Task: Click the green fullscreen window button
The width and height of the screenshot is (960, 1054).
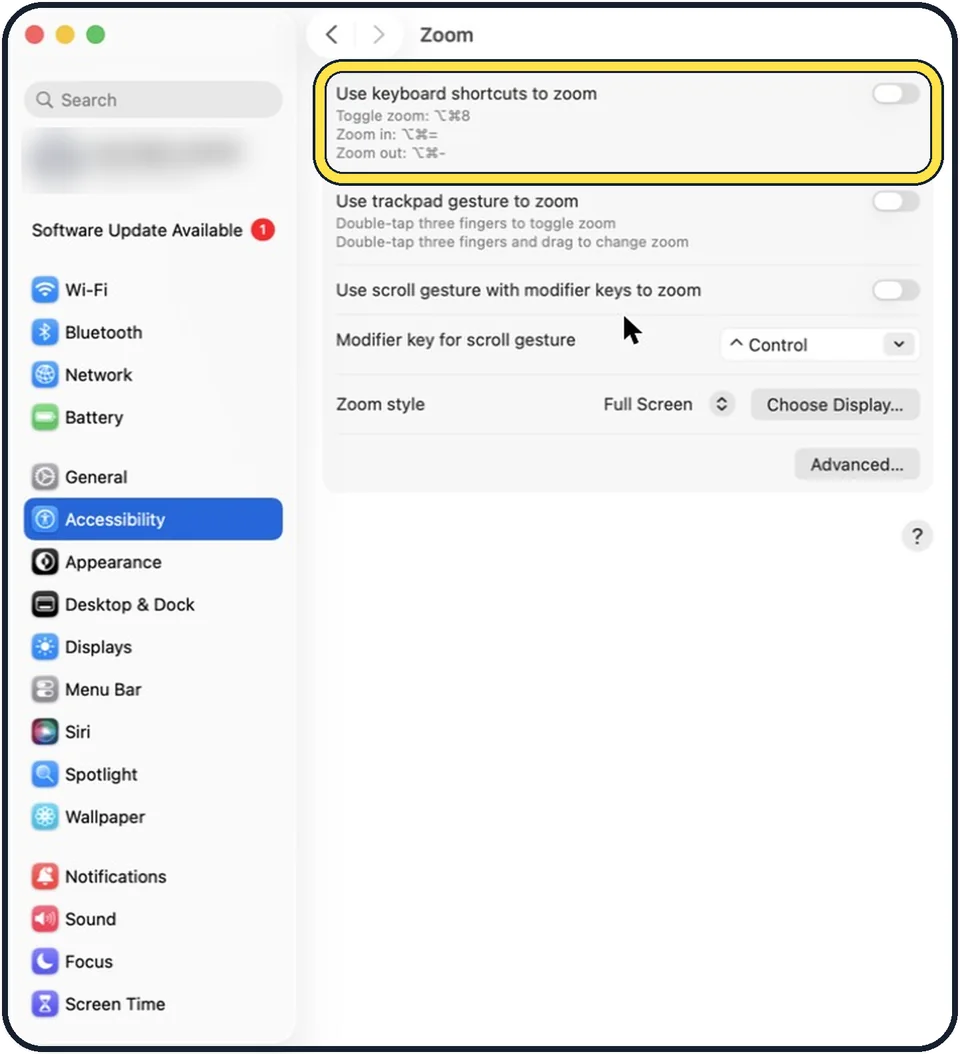Action: click(x=95, y=34)
